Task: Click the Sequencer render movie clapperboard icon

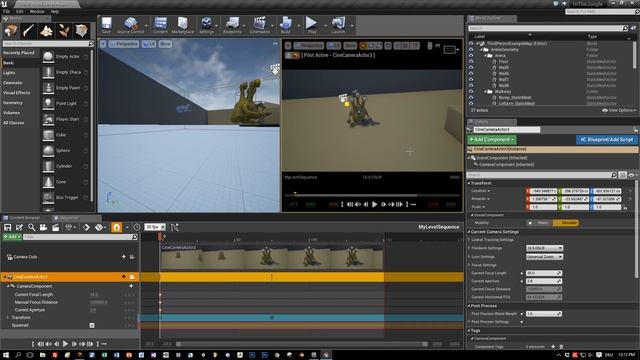Action: pyautogui.click(x=55, y=227)
